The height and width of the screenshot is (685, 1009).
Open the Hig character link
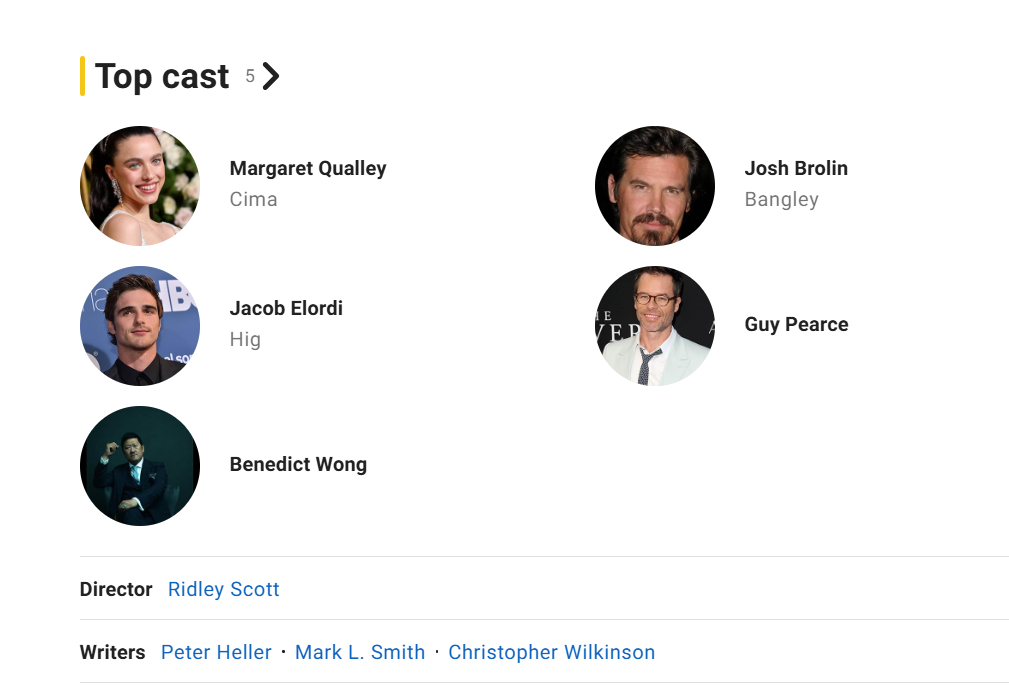pyautogui.click(x=245, y=340)
